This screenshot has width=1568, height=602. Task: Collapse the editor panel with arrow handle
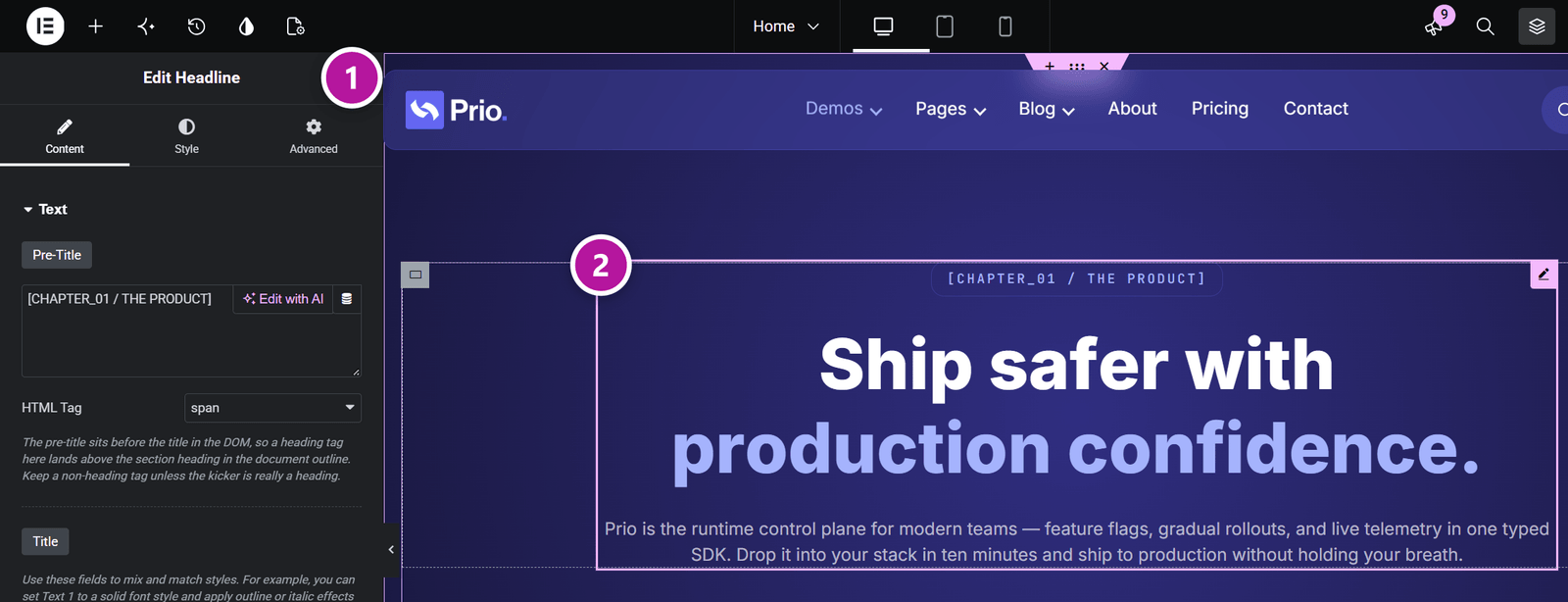391,549
